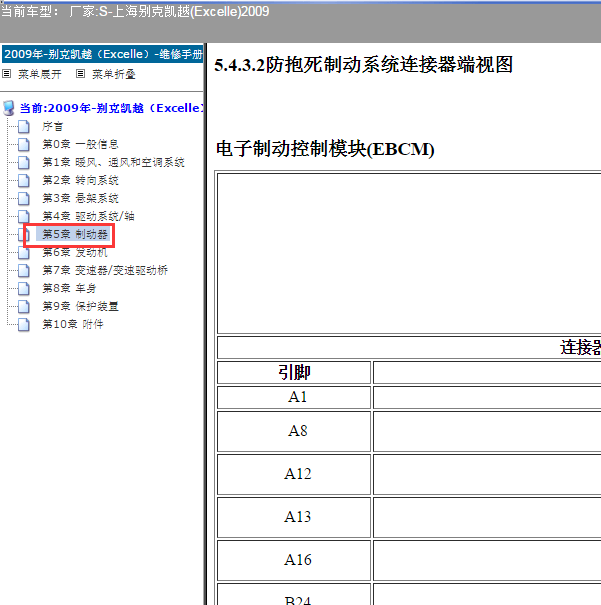Click the A12 pin cell
The width and height of the screenshot is (601, 605).
(294, 474)
